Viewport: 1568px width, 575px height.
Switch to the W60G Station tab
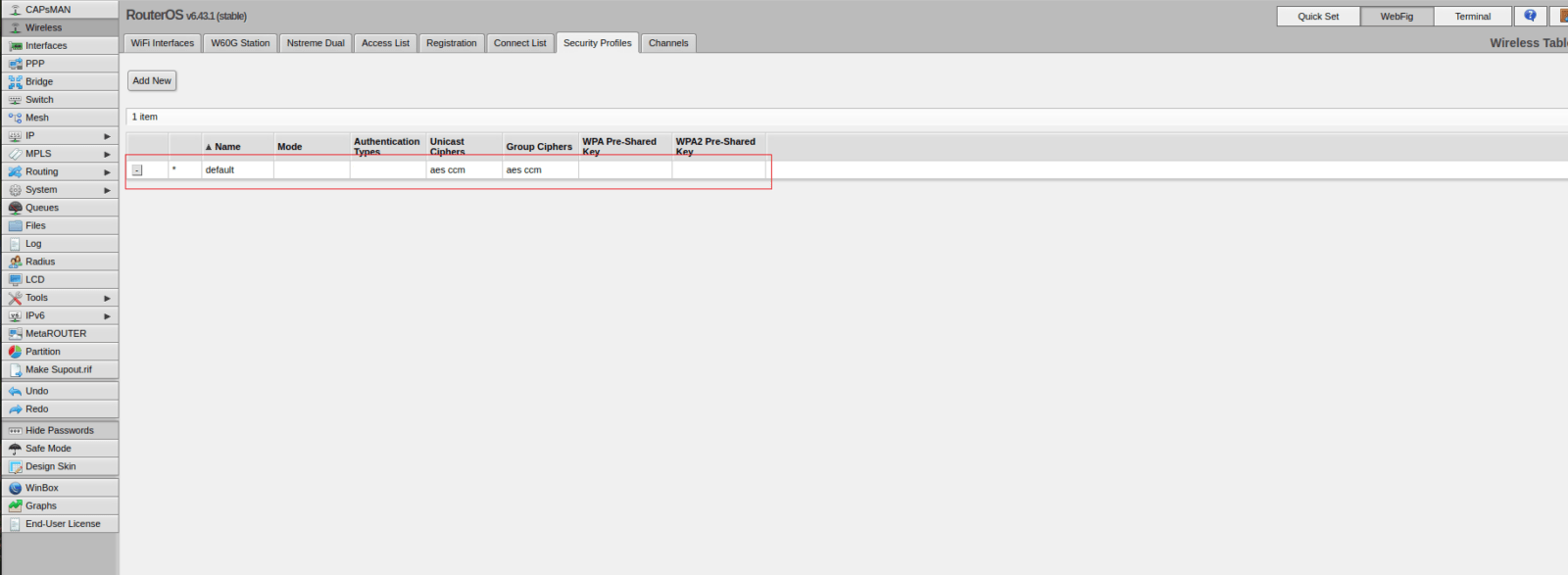(x=240, y=43)
